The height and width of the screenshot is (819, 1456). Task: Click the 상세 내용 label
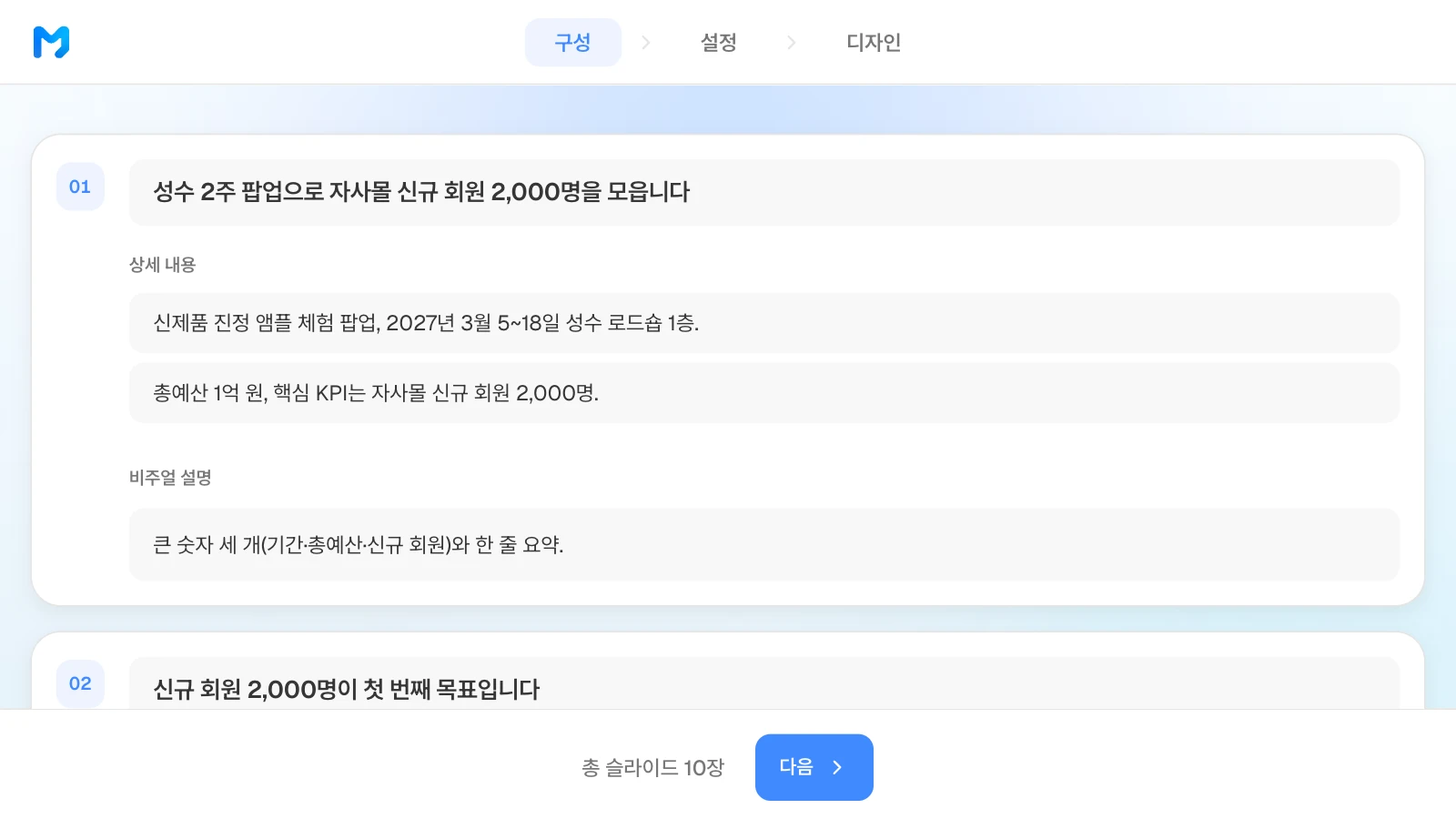click(x=162, y=265)
